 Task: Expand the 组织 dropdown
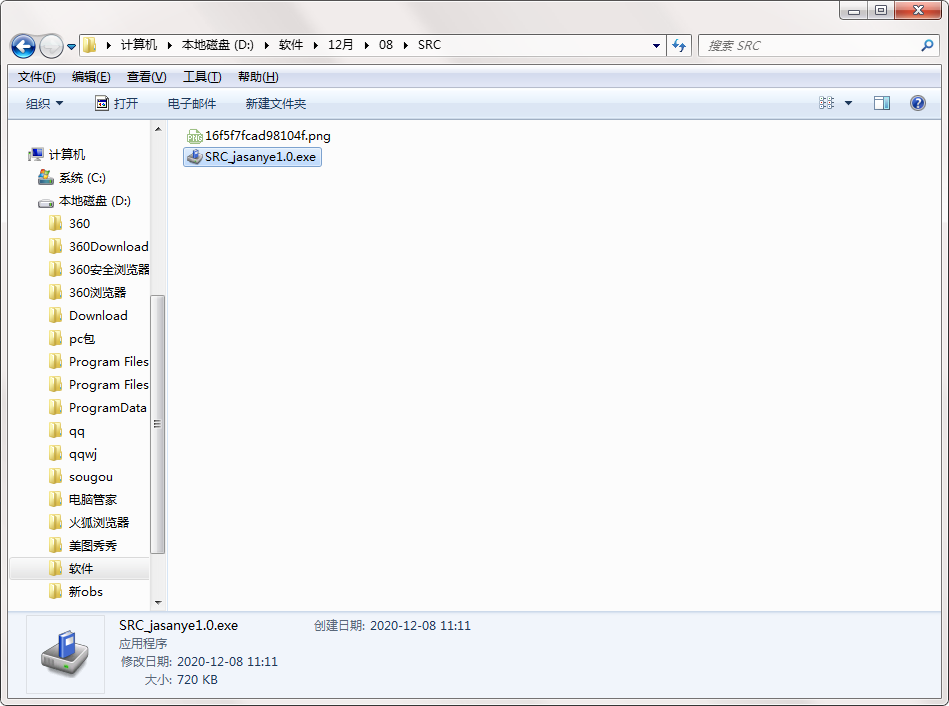coord(44,104)
